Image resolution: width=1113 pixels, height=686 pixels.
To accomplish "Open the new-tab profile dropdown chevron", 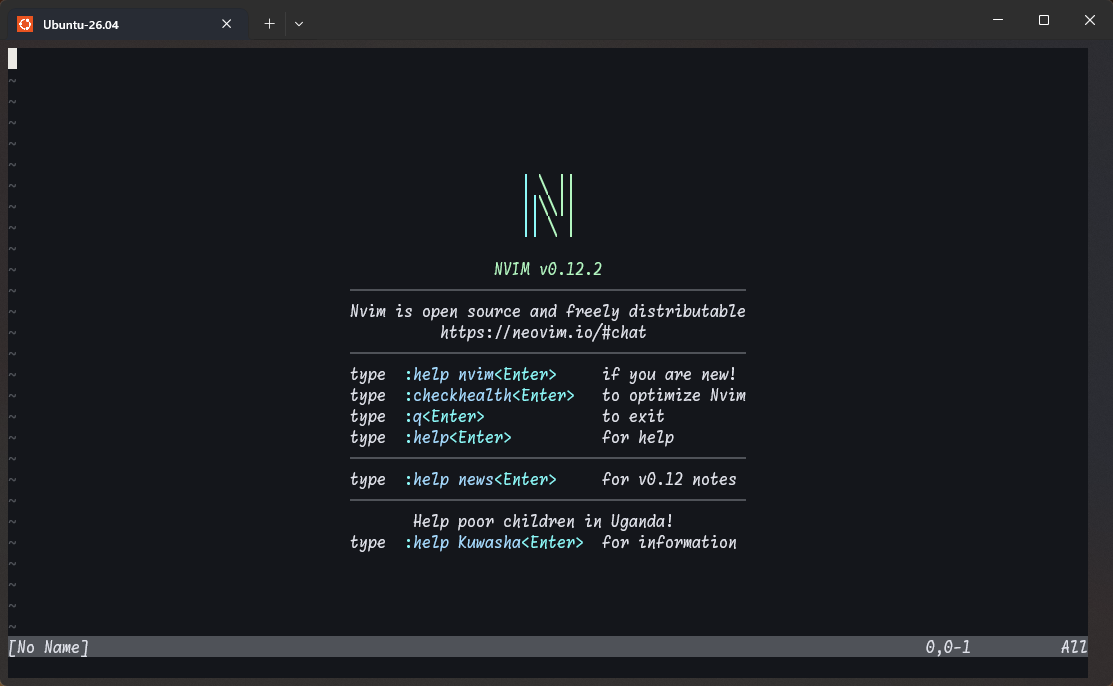I will (x=299, y=24).
